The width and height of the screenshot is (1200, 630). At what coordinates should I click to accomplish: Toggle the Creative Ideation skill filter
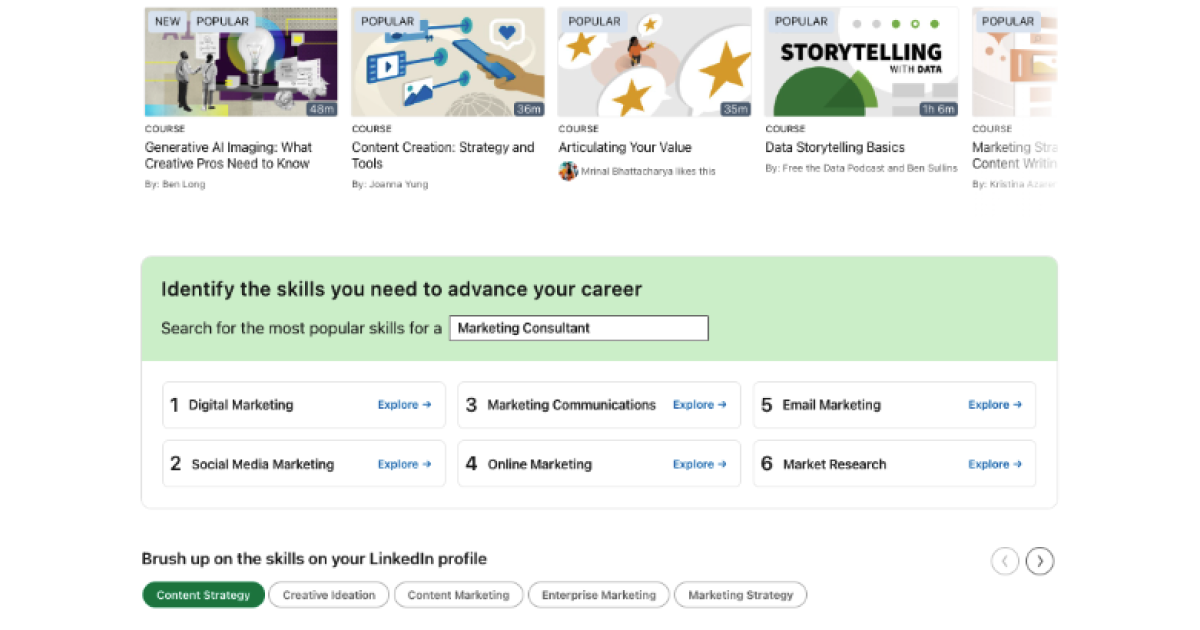(x=328, y=595)
